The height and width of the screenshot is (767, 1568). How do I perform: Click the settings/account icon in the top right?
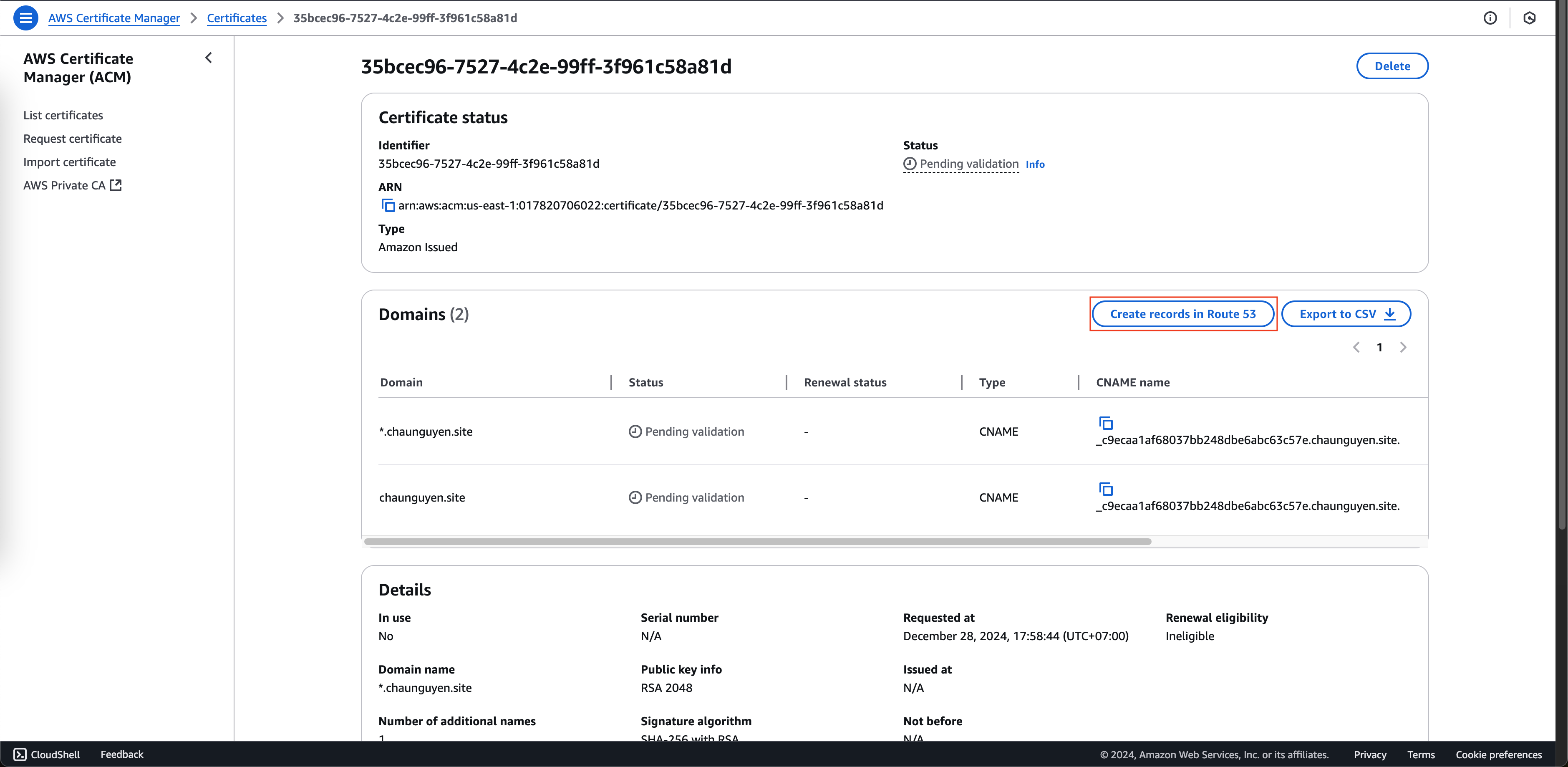1530,18
